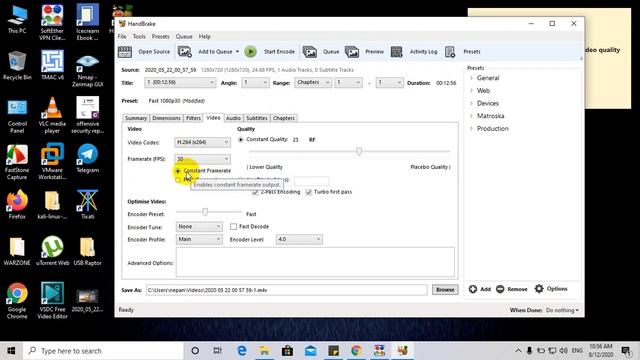Screen dimensions: 640x360
Task: Expand Devices presets category
Action: click(x=471, y=103)
